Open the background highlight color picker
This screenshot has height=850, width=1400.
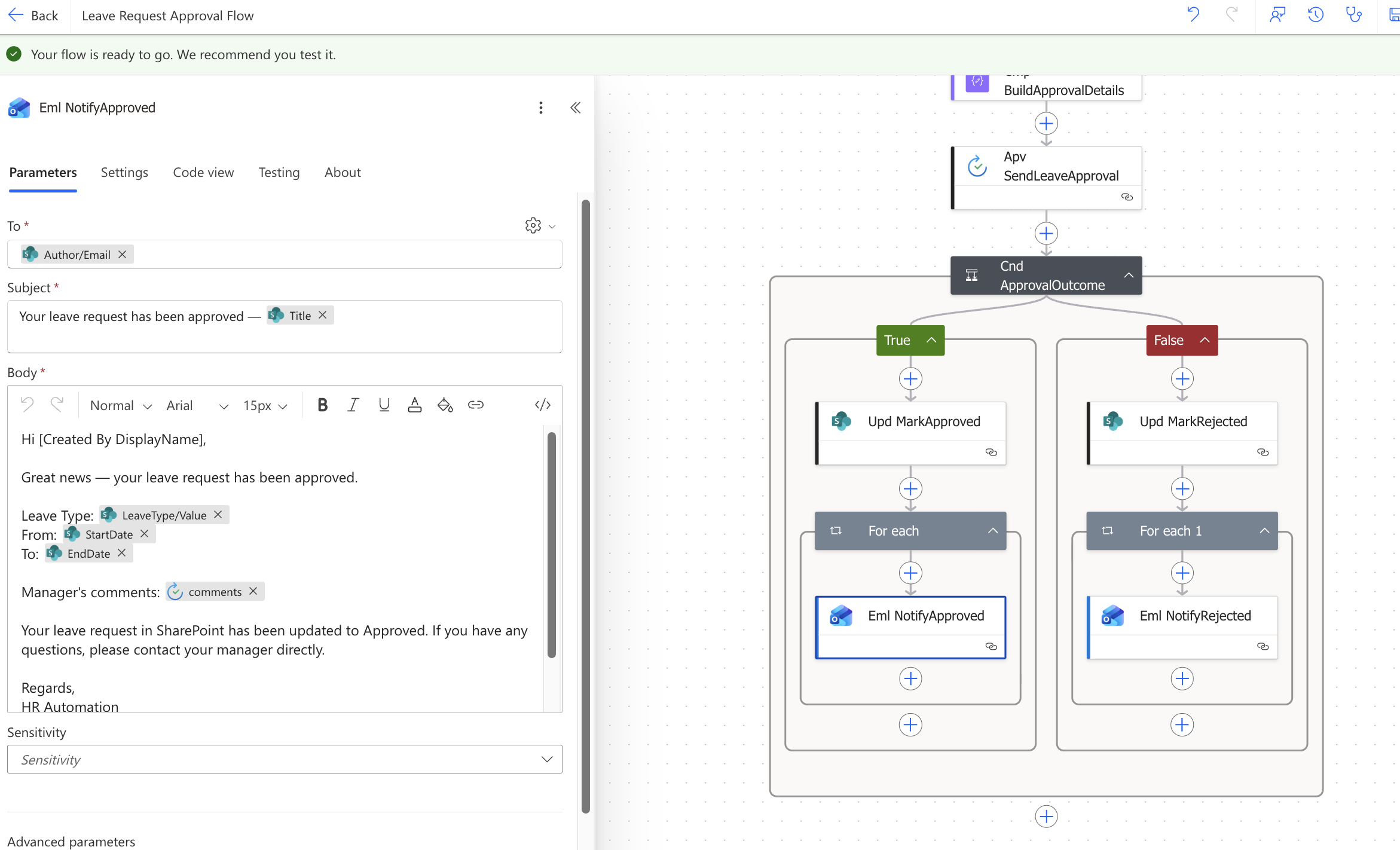[x=445, y=405]
